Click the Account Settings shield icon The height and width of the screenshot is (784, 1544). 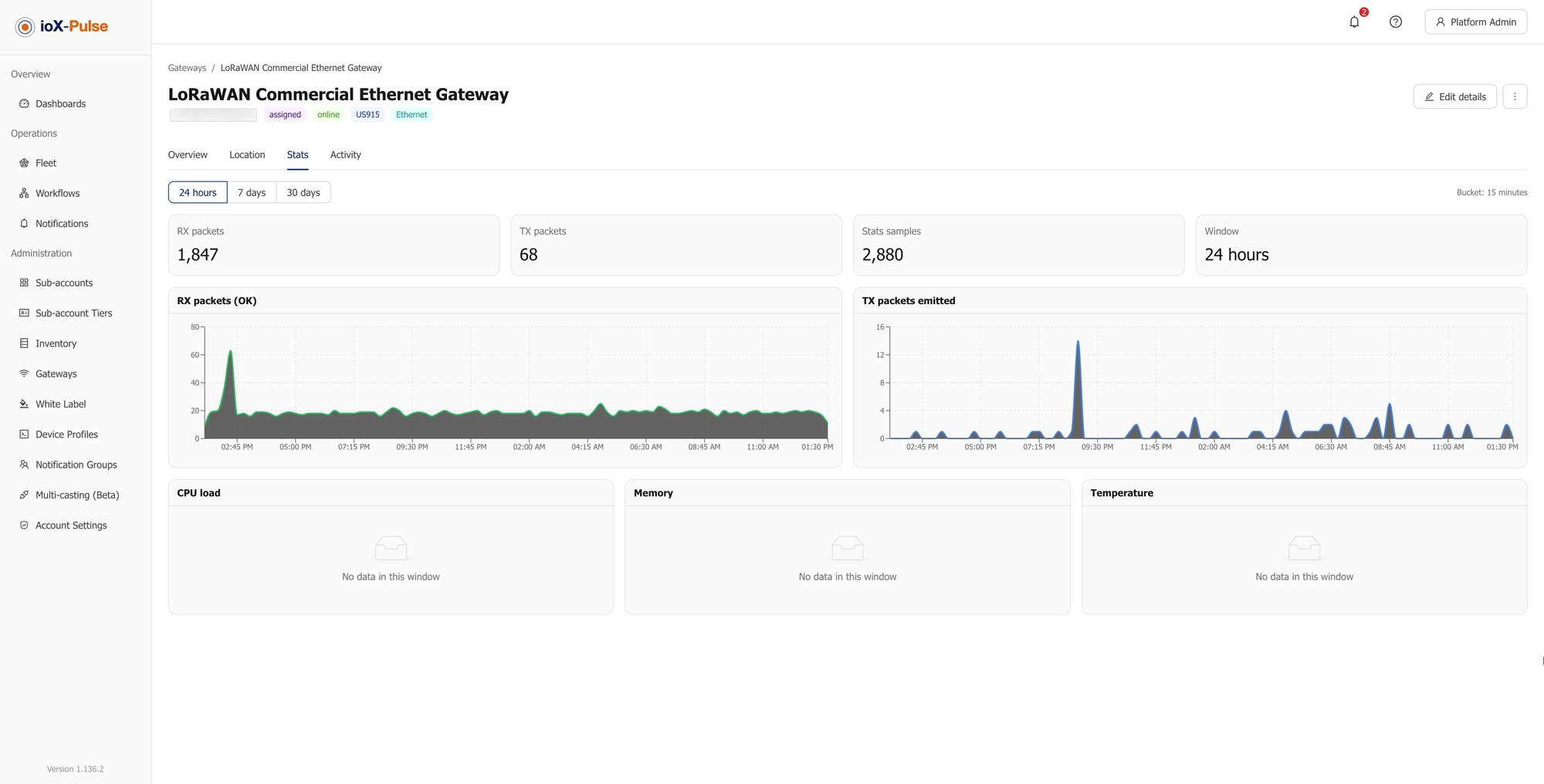point(24,525)
